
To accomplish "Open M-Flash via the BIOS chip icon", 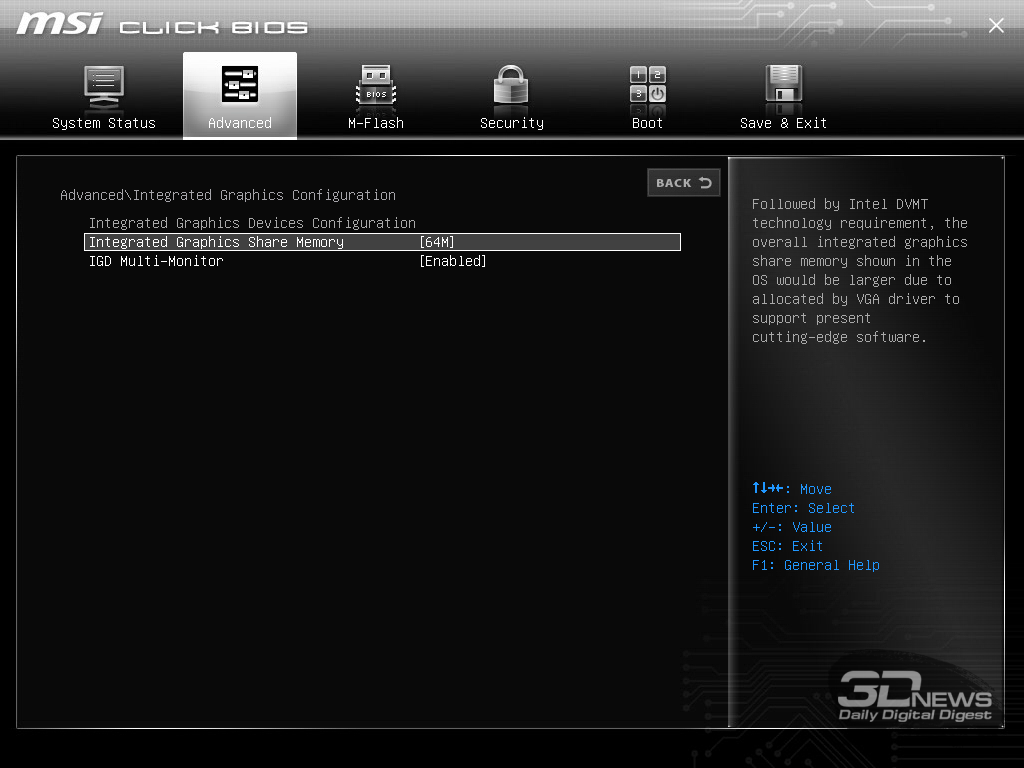I will pos(376,87).
